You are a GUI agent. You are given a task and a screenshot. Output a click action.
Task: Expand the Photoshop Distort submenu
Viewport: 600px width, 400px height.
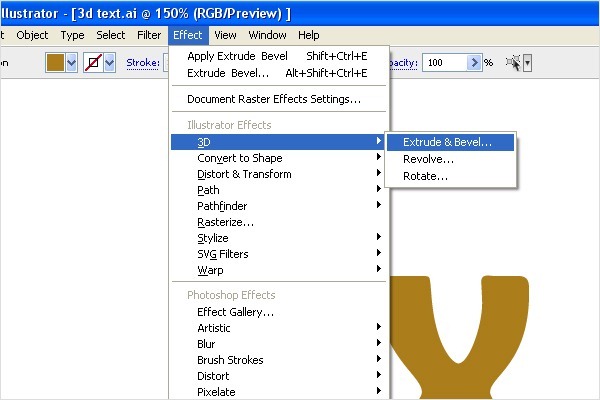278,376
